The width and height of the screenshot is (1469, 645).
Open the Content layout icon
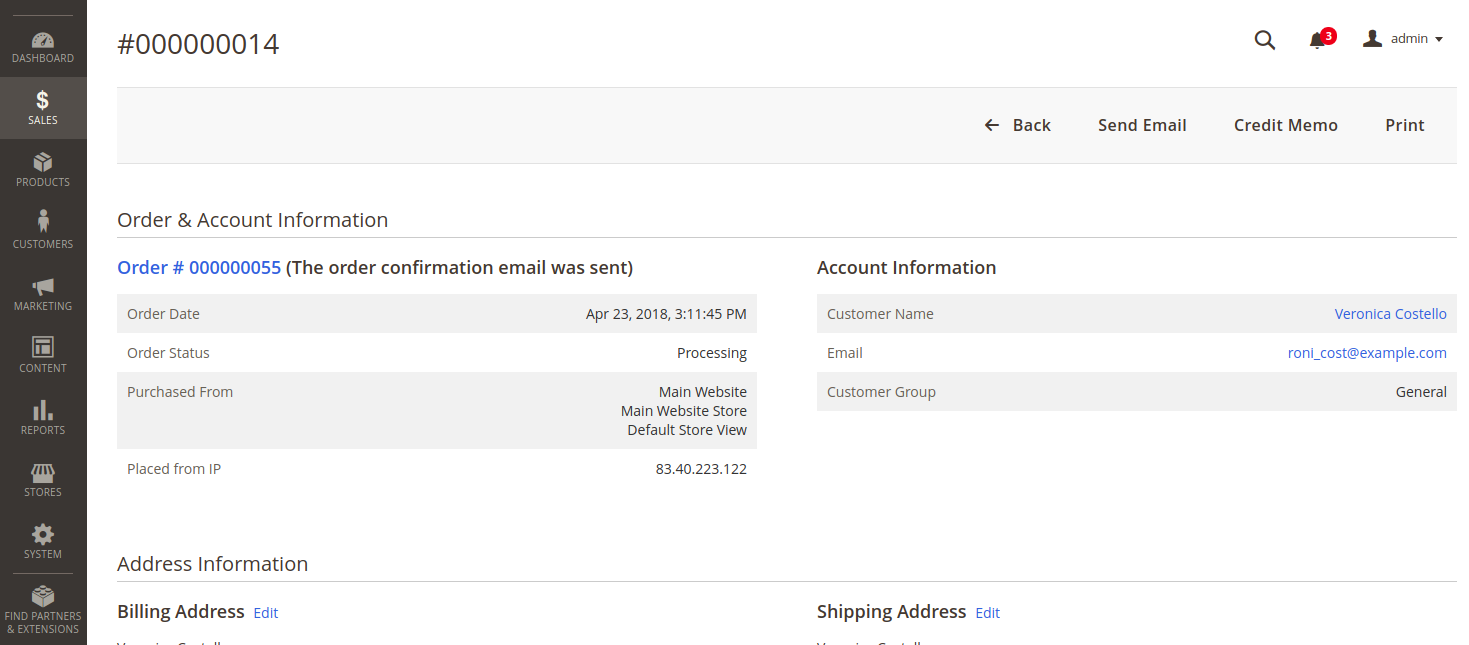tap(43, 348)
